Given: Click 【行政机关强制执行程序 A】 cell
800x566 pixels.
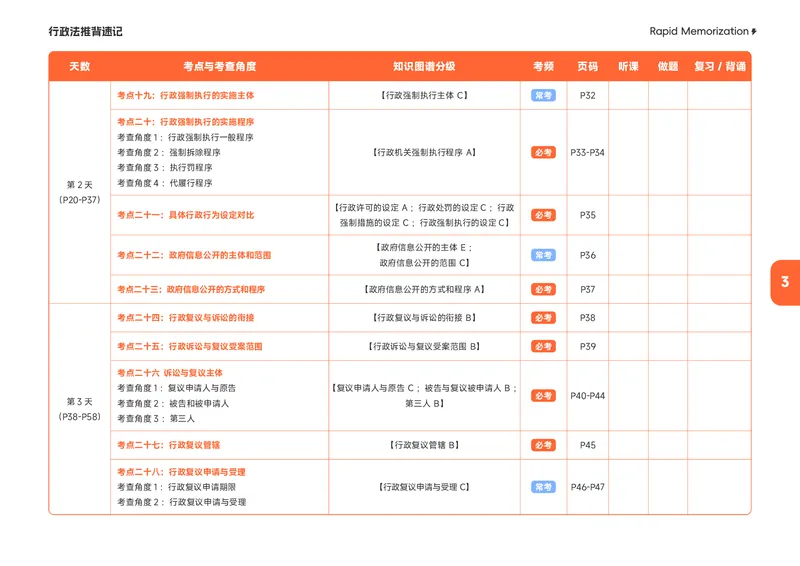Looking at the screenshot, I should (x=424, y=153).
